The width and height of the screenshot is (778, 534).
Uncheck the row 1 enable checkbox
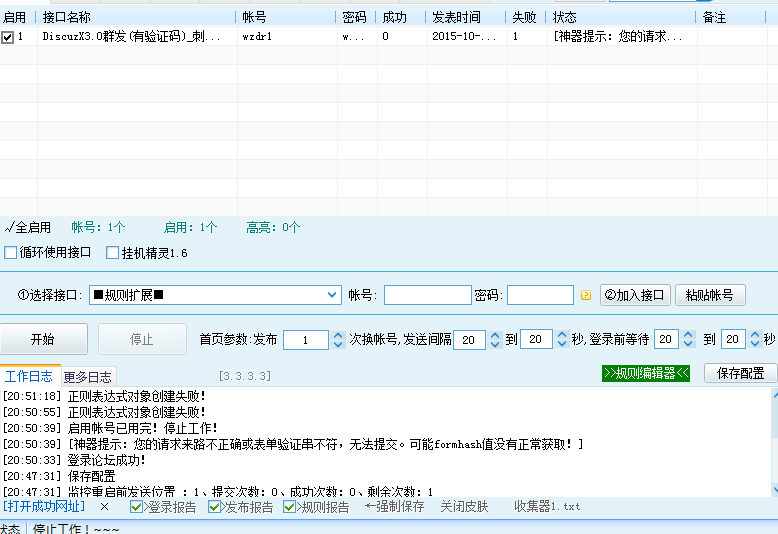click(x=8, y=37)
